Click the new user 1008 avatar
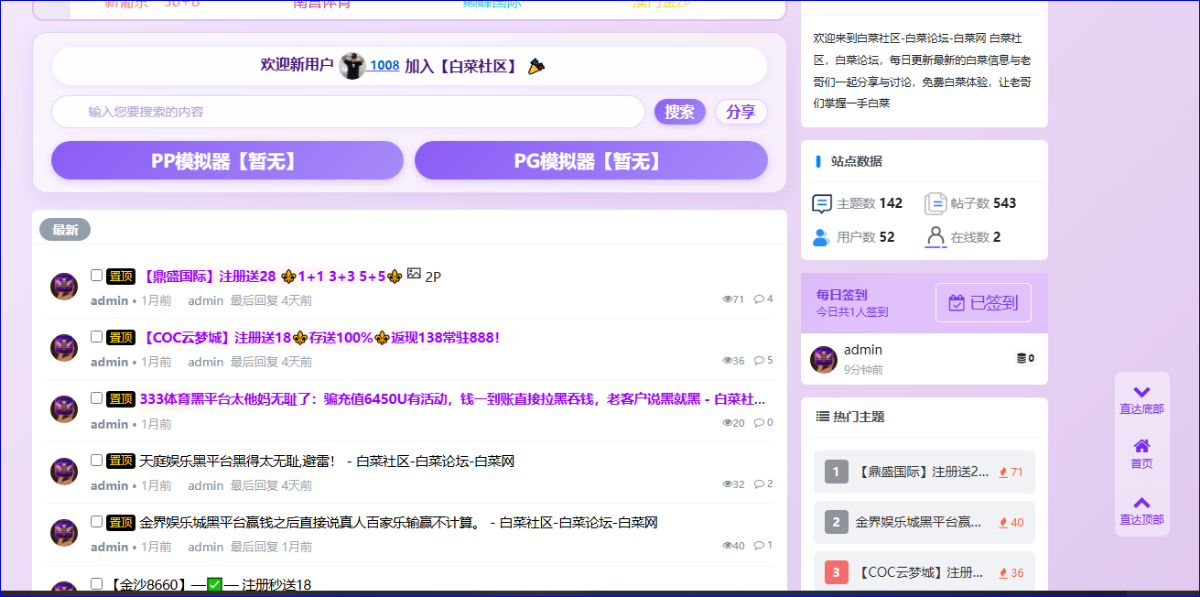The height and width of the screenshot is (597, 1200). (x=352, y=66)
